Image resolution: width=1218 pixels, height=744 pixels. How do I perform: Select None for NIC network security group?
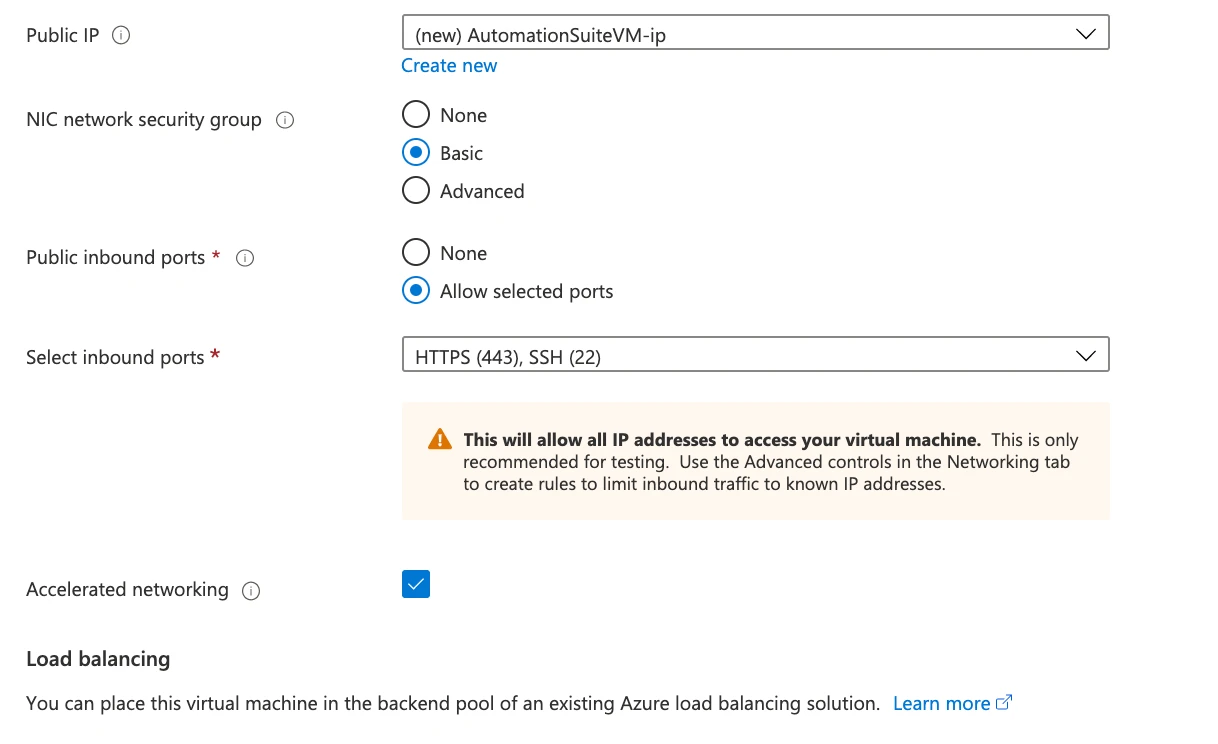coord(415,115)
